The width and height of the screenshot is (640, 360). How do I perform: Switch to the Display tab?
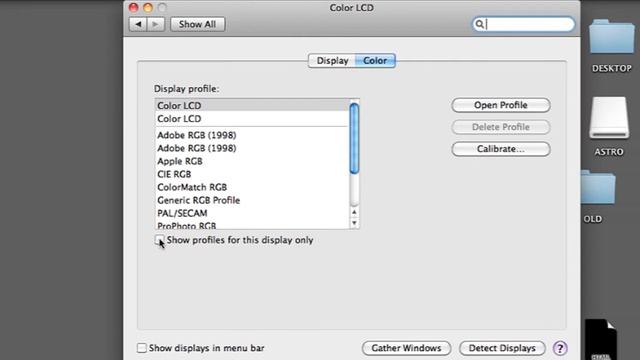point(332,61)
